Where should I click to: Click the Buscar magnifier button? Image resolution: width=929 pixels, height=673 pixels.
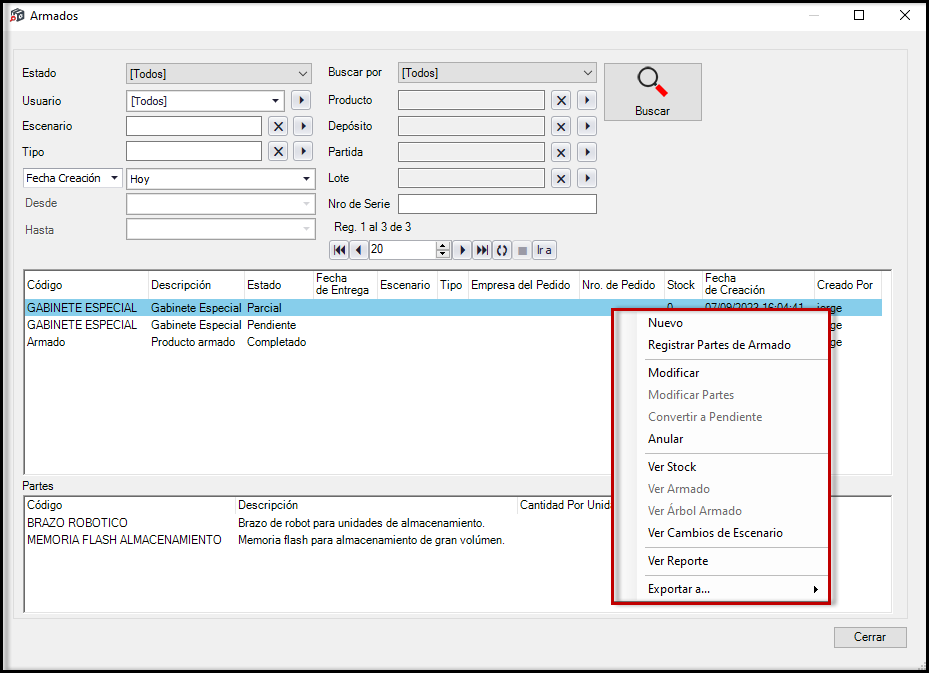652,92
